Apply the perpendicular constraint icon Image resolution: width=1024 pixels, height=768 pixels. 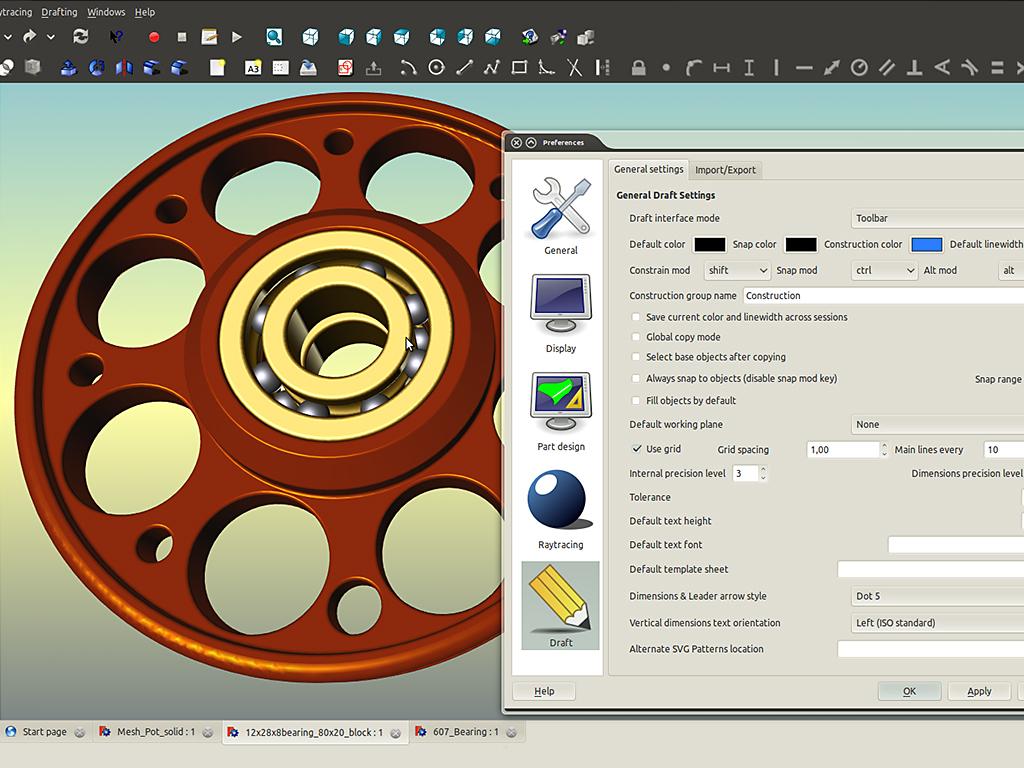[914, 67]
